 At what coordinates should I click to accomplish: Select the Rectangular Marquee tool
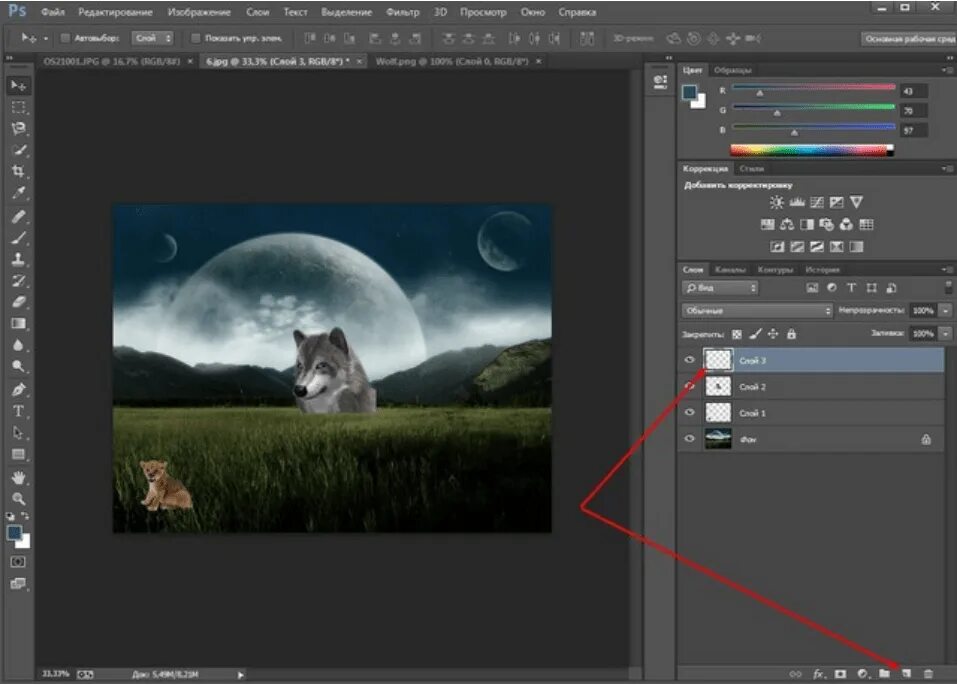coord(18,107)
